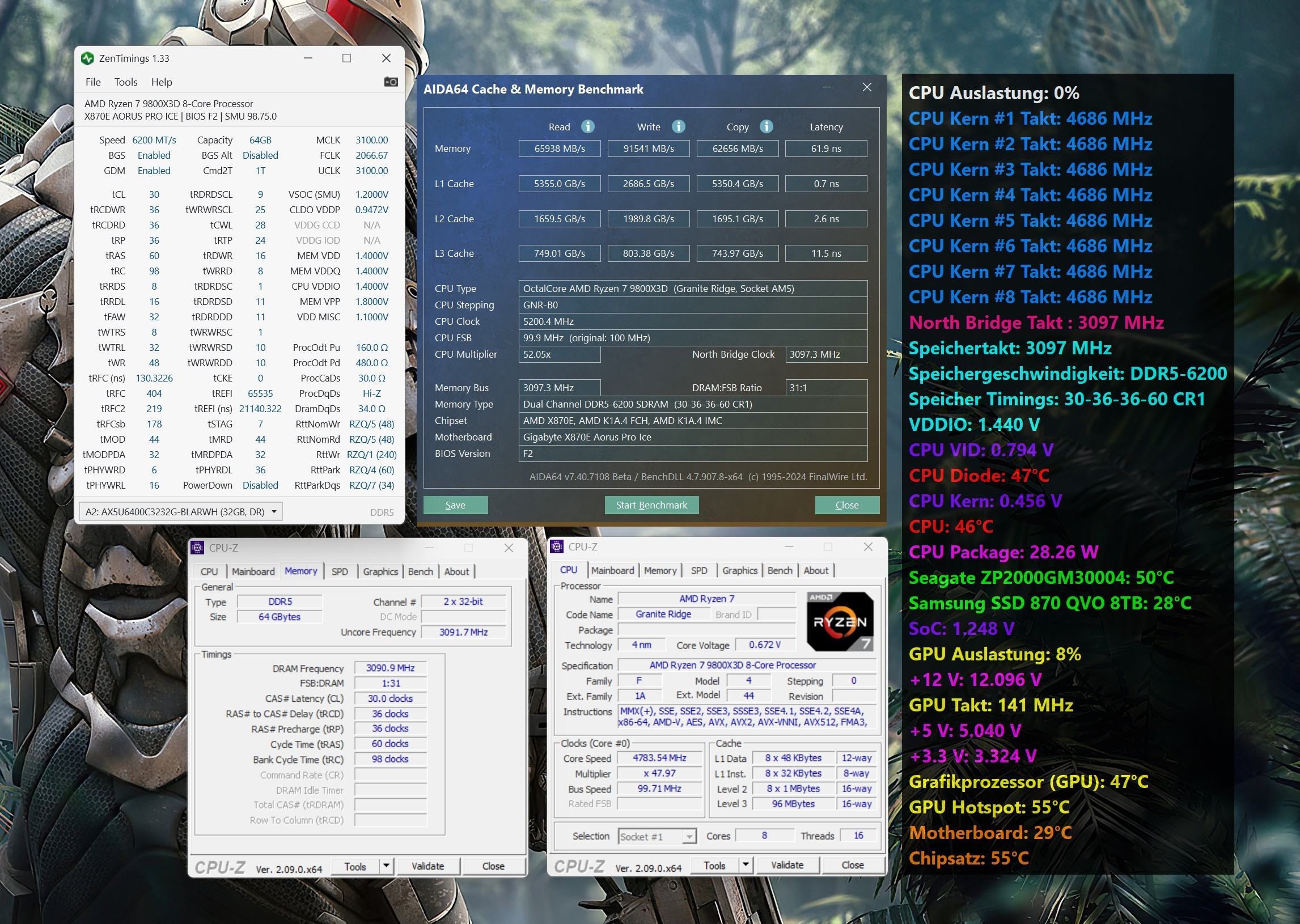Click the ZenTimings app icon in title bar
This screenshot has width=1300, height=924.
pyautogui.click(x=87, y=58)
